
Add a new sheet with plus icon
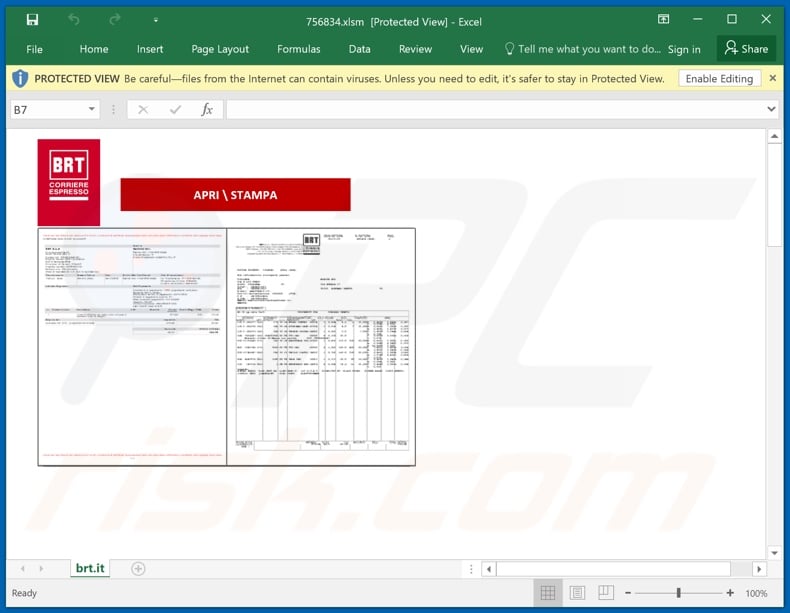138,568
